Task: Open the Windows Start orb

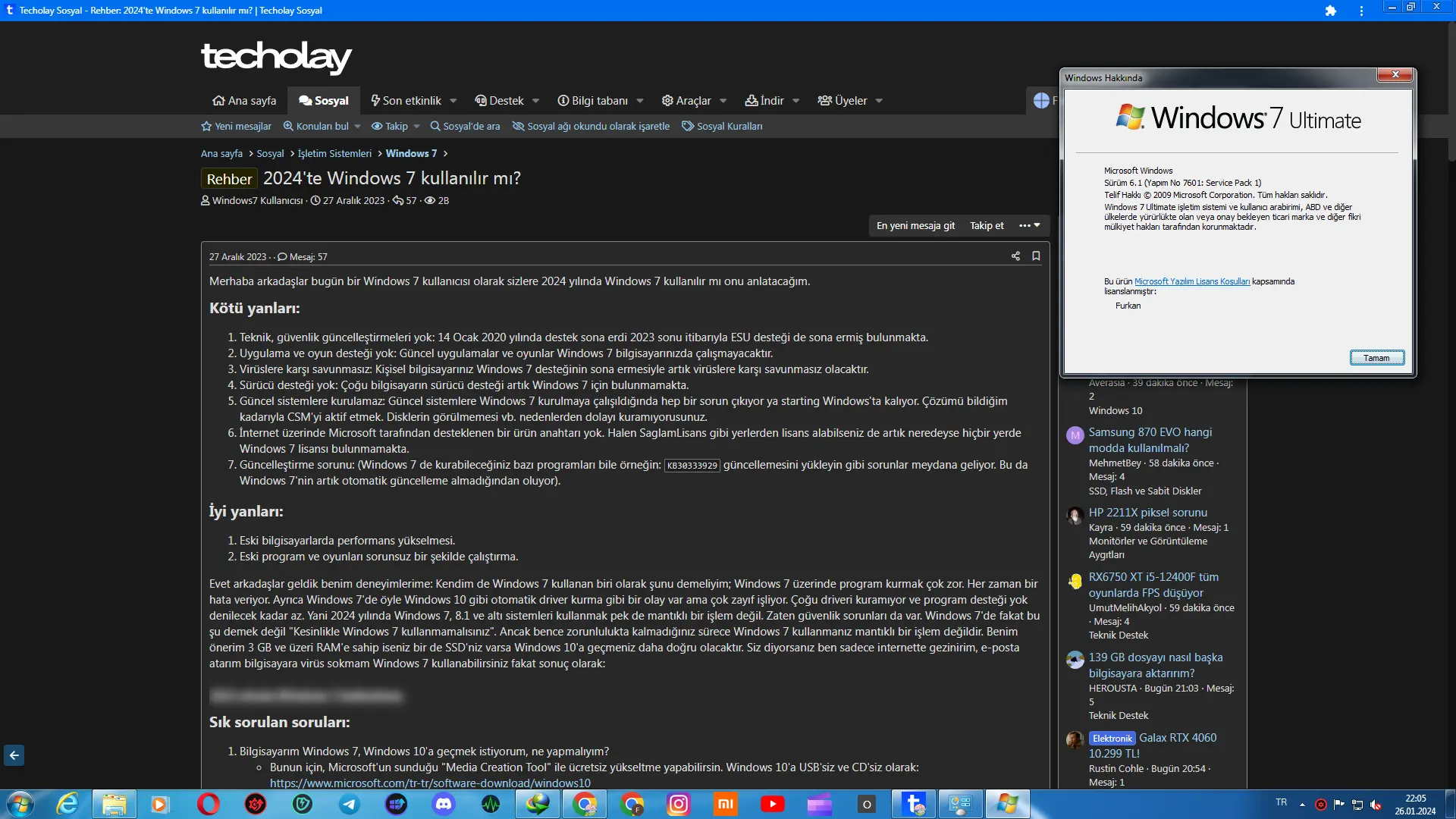Action: 20,804
